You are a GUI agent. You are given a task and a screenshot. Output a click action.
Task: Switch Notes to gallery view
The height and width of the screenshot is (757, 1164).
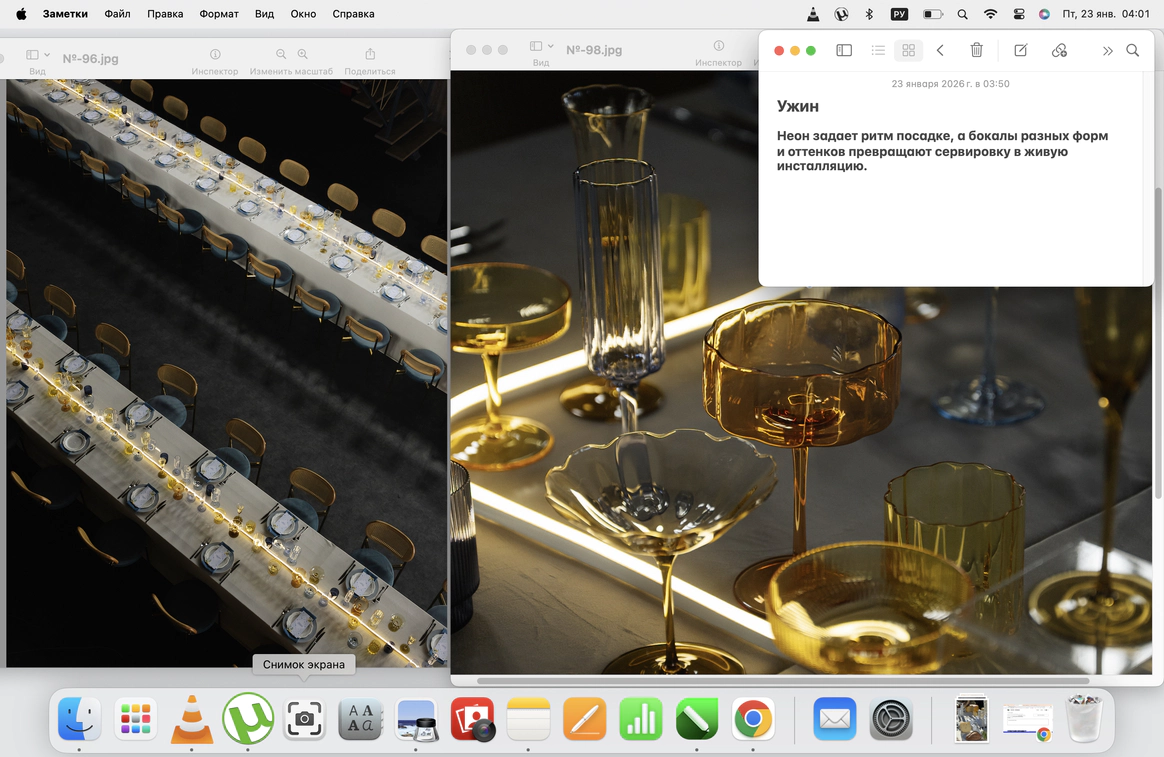pos(908,51)
